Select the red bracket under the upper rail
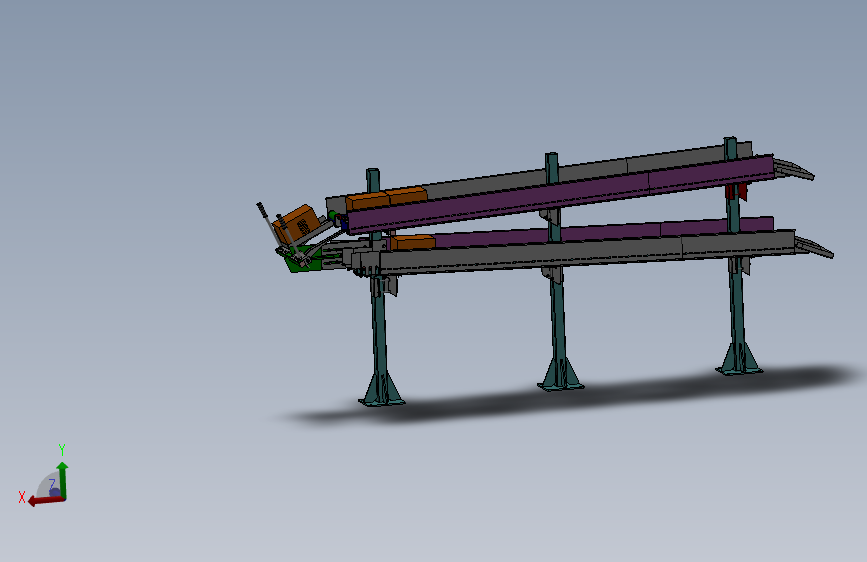The height and width of the screenshot is (562, 867). pos(737,191)
